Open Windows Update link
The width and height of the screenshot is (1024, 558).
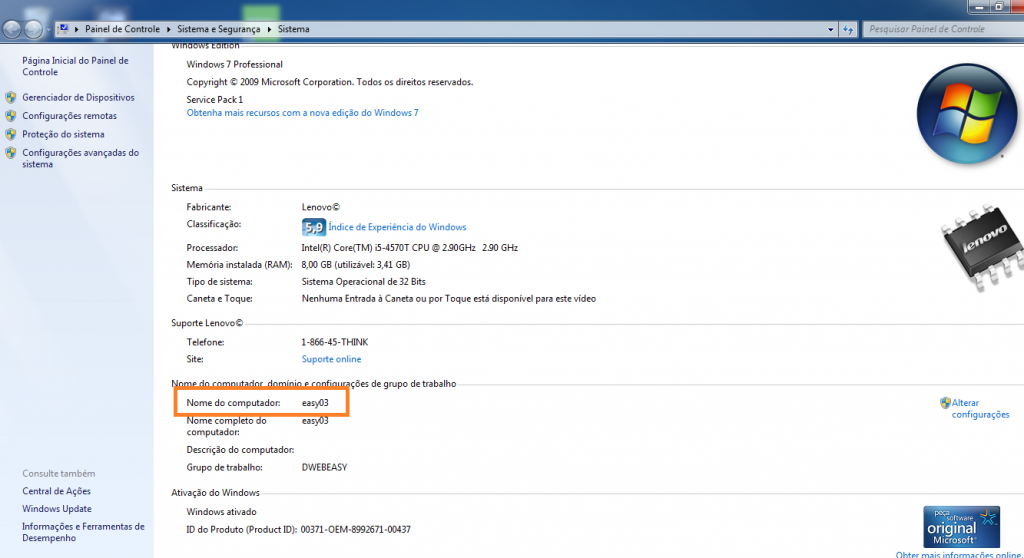pyautogui.click(x=57, y=509)
